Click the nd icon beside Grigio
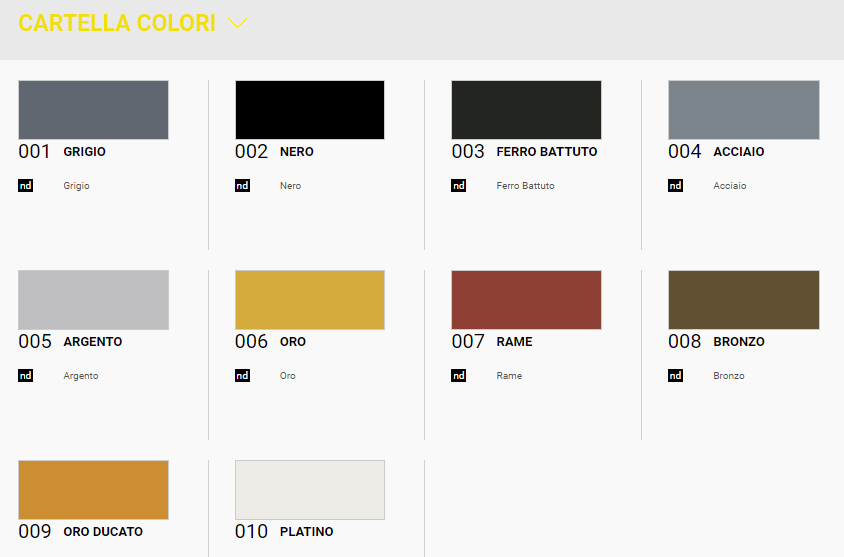 (x=26, y=186)
